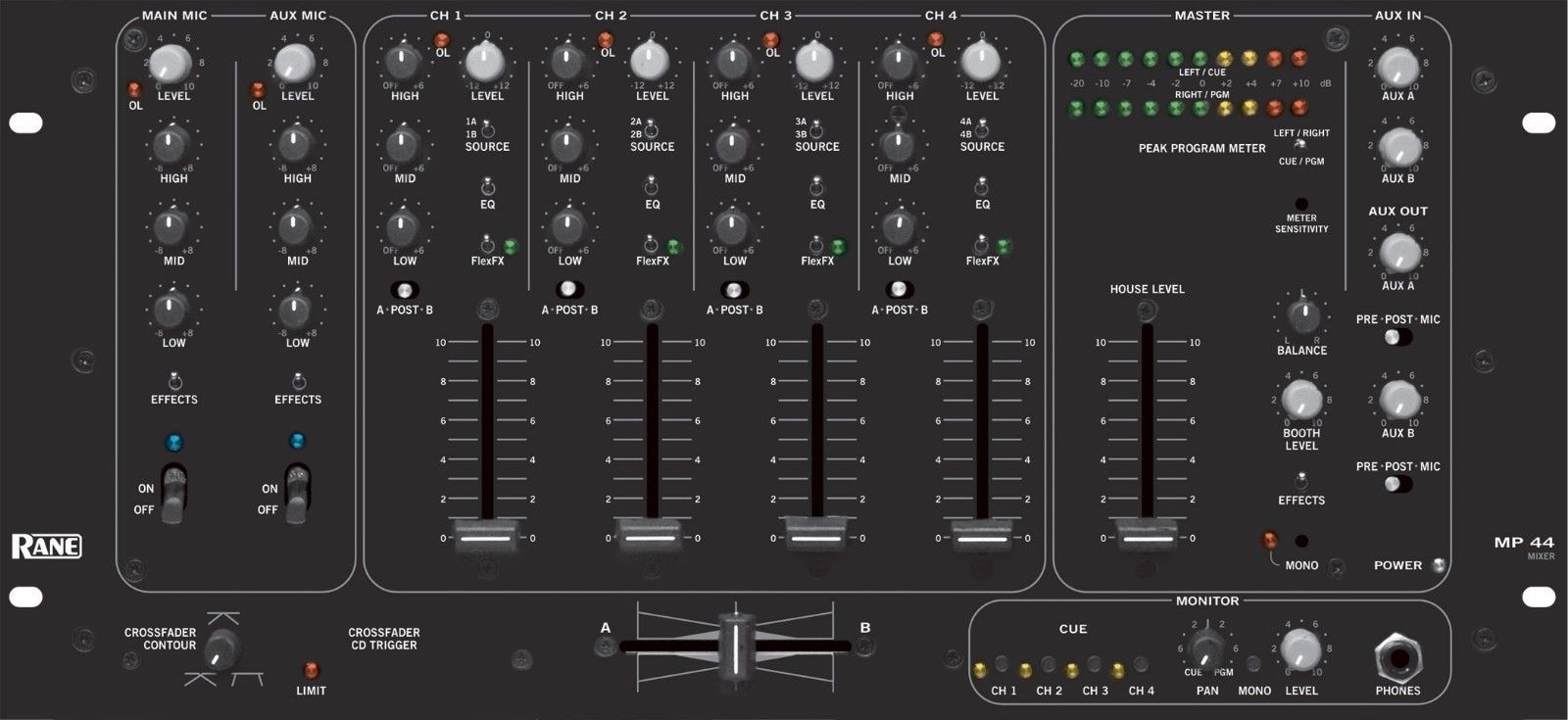Click the CH 1 CUE button
The width and height of the screenshot is (1568, 720).
click(x=1002, y=665)
